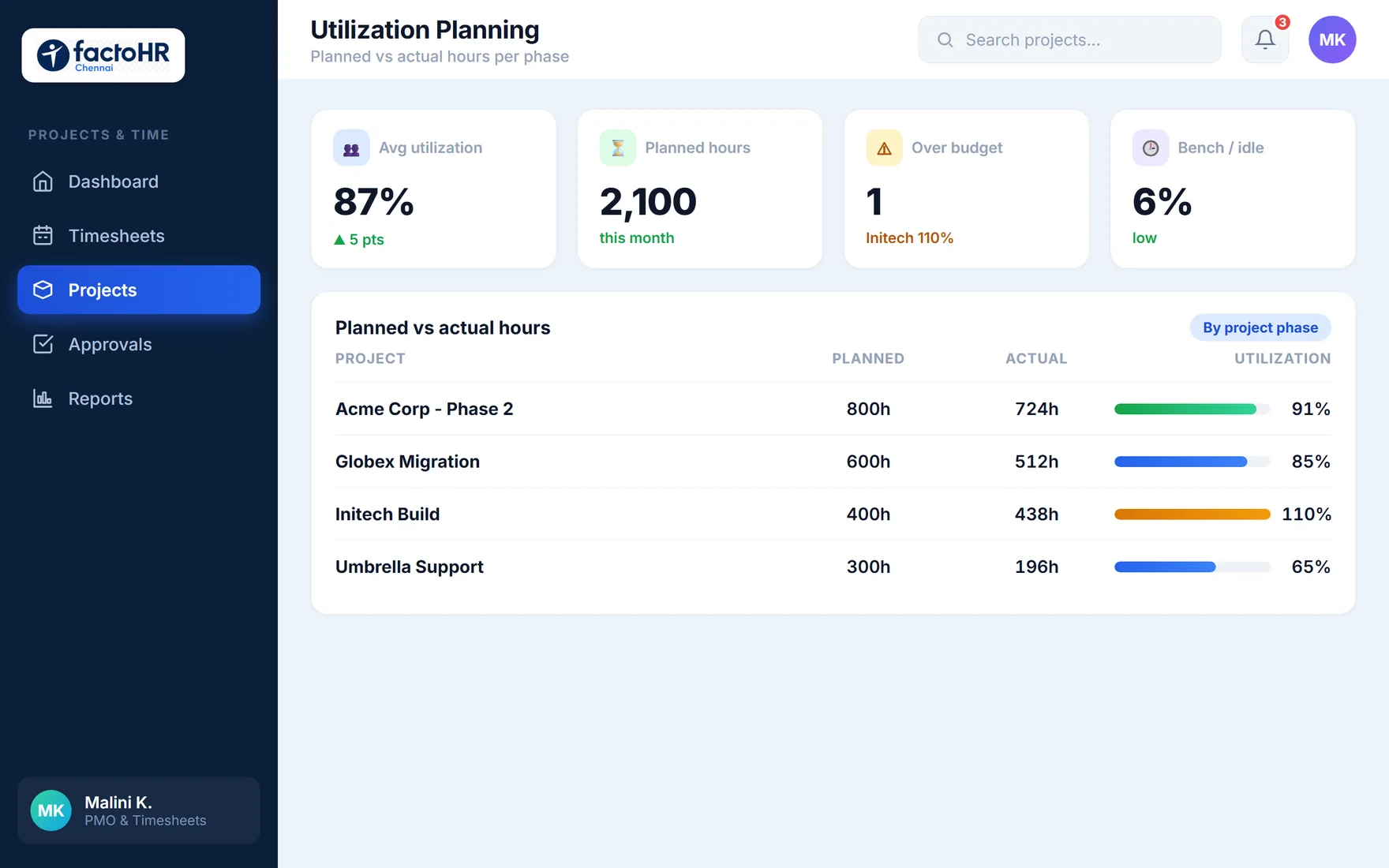This screenshot has width=1389, height=868.
Task: Open the Avg utilization 87% card
Action: click(434, 189)
